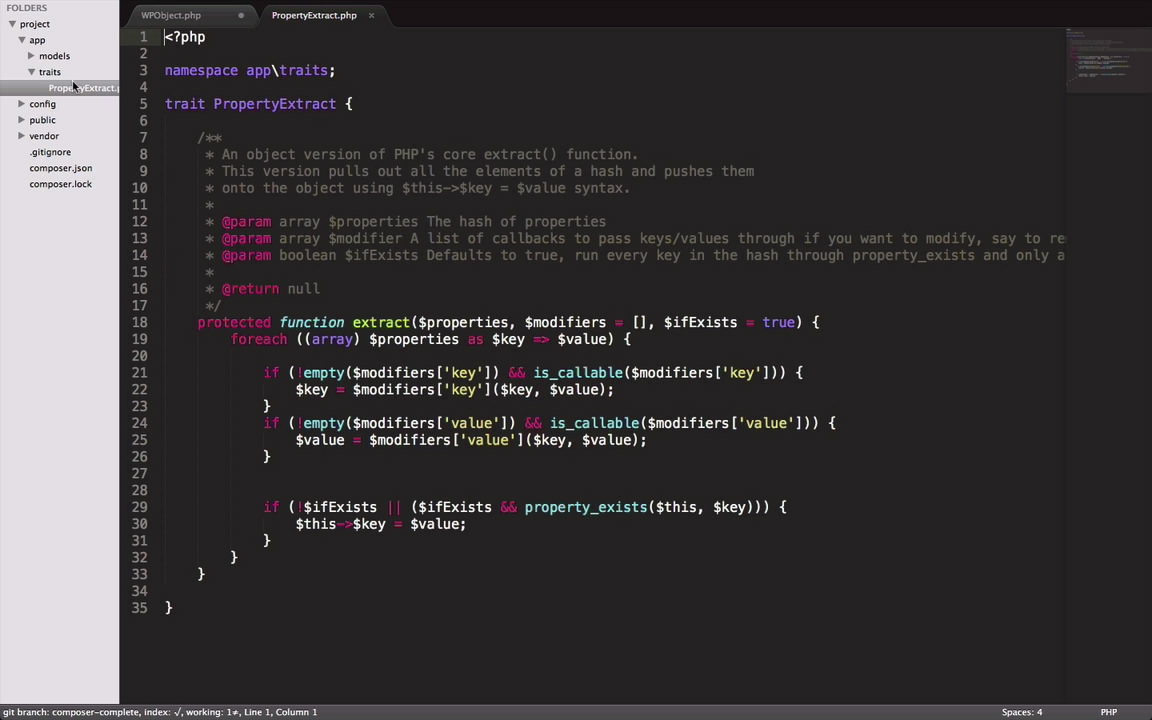Viewport: 1152px width, 720px height.
Task: Open .gitignore in the sidebar
Action: [50, 152]
